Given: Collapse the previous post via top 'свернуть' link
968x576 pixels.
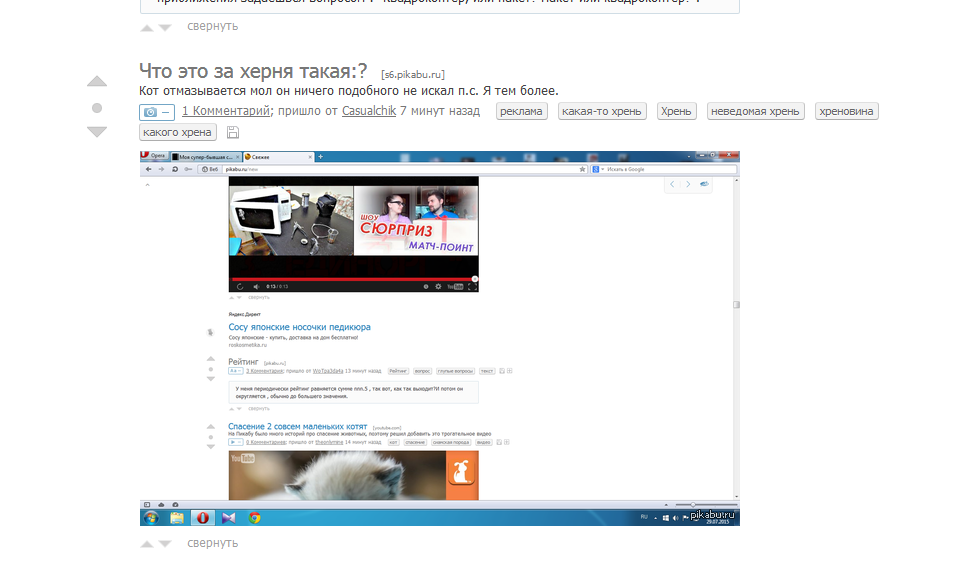Looking at the screenshot, I should coord(213,26).
